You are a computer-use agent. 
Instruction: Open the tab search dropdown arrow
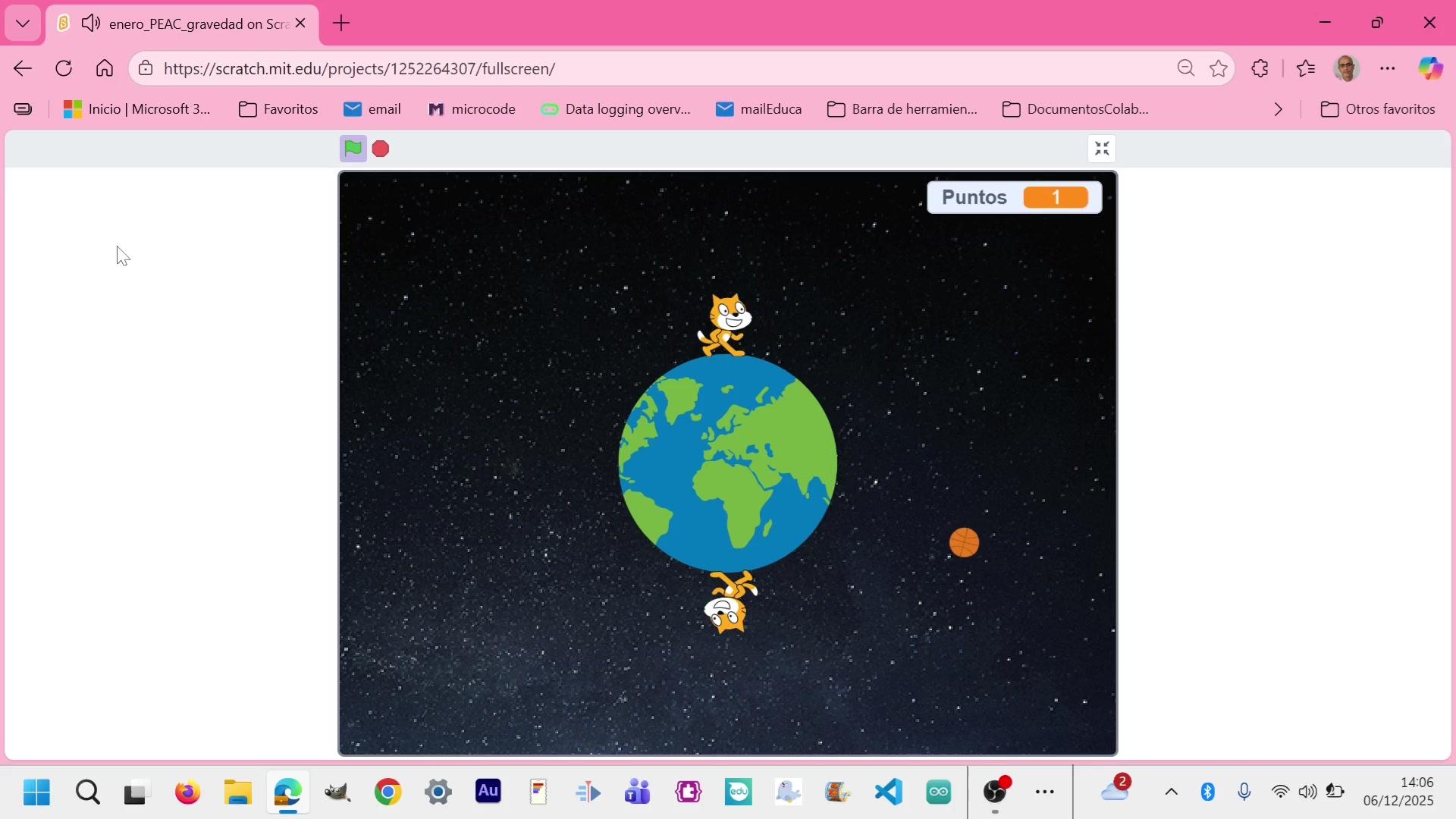click(x=23, y=24)
